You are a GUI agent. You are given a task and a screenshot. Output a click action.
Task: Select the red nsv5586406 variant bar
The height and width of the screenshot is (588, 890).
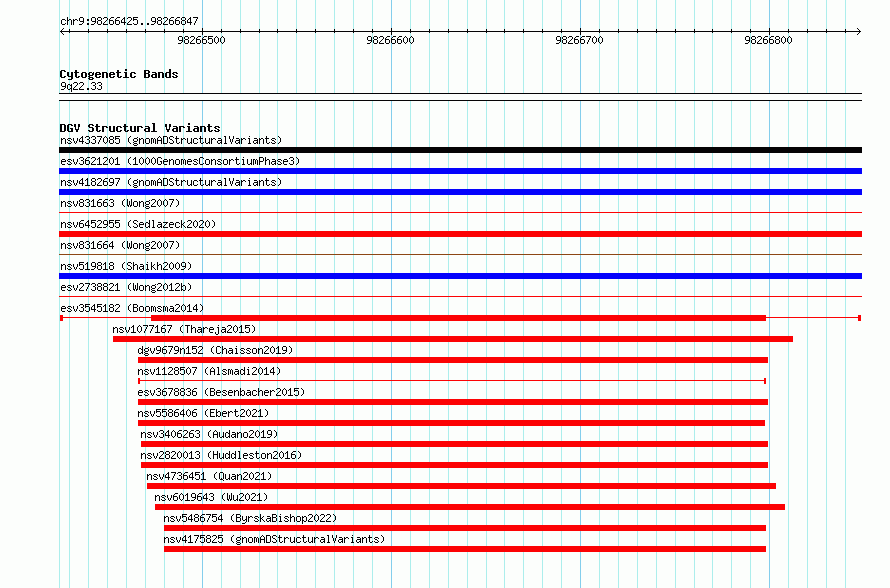(451, 423)
